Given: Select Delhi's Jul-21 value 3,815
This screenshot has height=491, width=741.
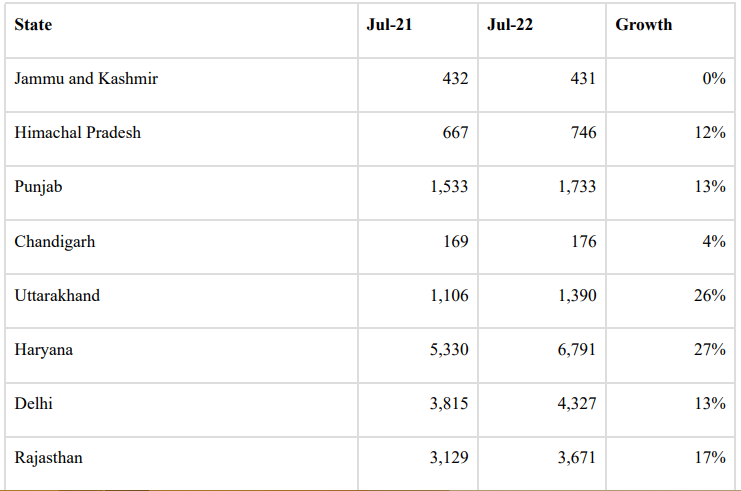Looking at the screenshot, I should (449, 404).
